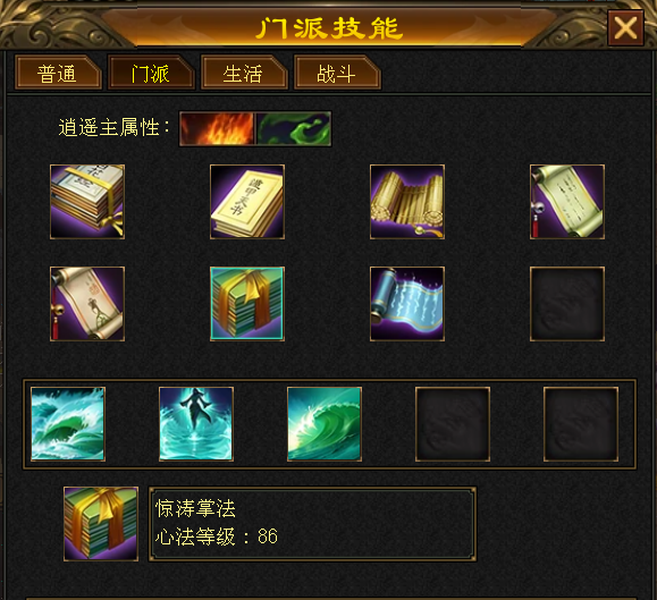Select the ribbon-tied book stack skill icon

tap(87, 202)
